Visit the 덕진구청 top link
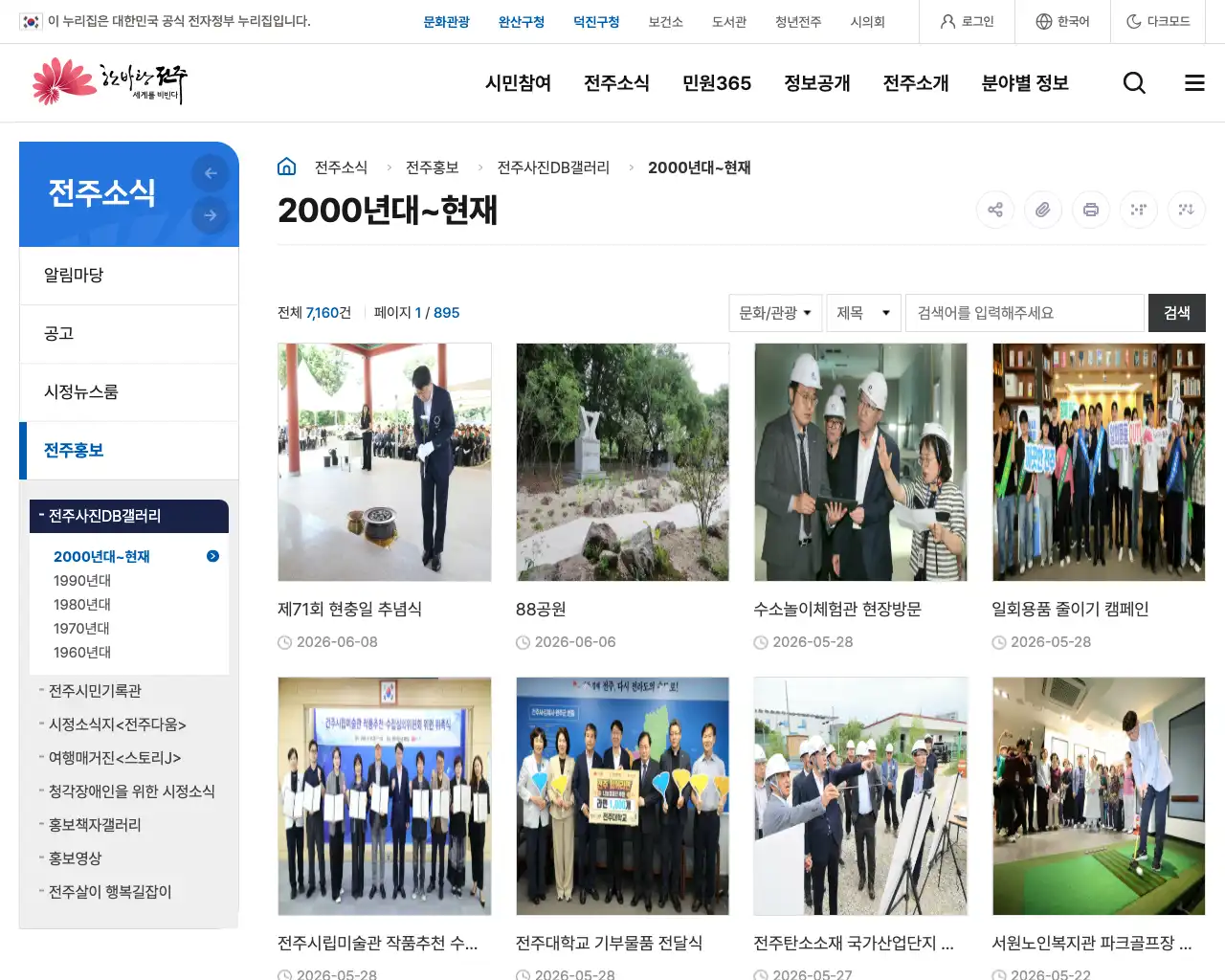The width and height of the screenshot is (1225, 980). coord(596,22)
